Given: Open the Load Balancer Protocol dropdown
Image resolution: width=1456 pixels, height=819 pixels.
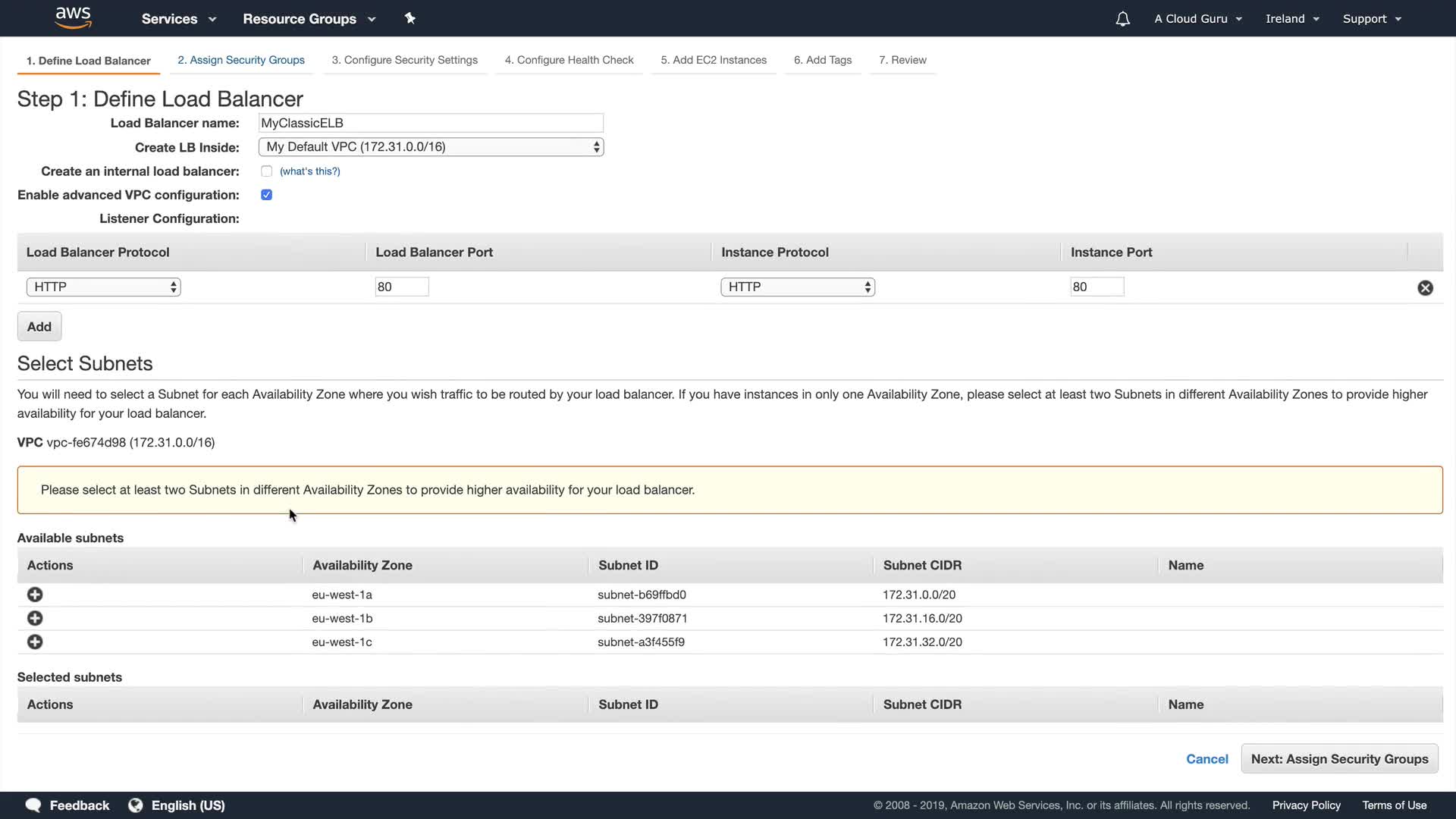Looking at the screenshot, I should 104,287.
